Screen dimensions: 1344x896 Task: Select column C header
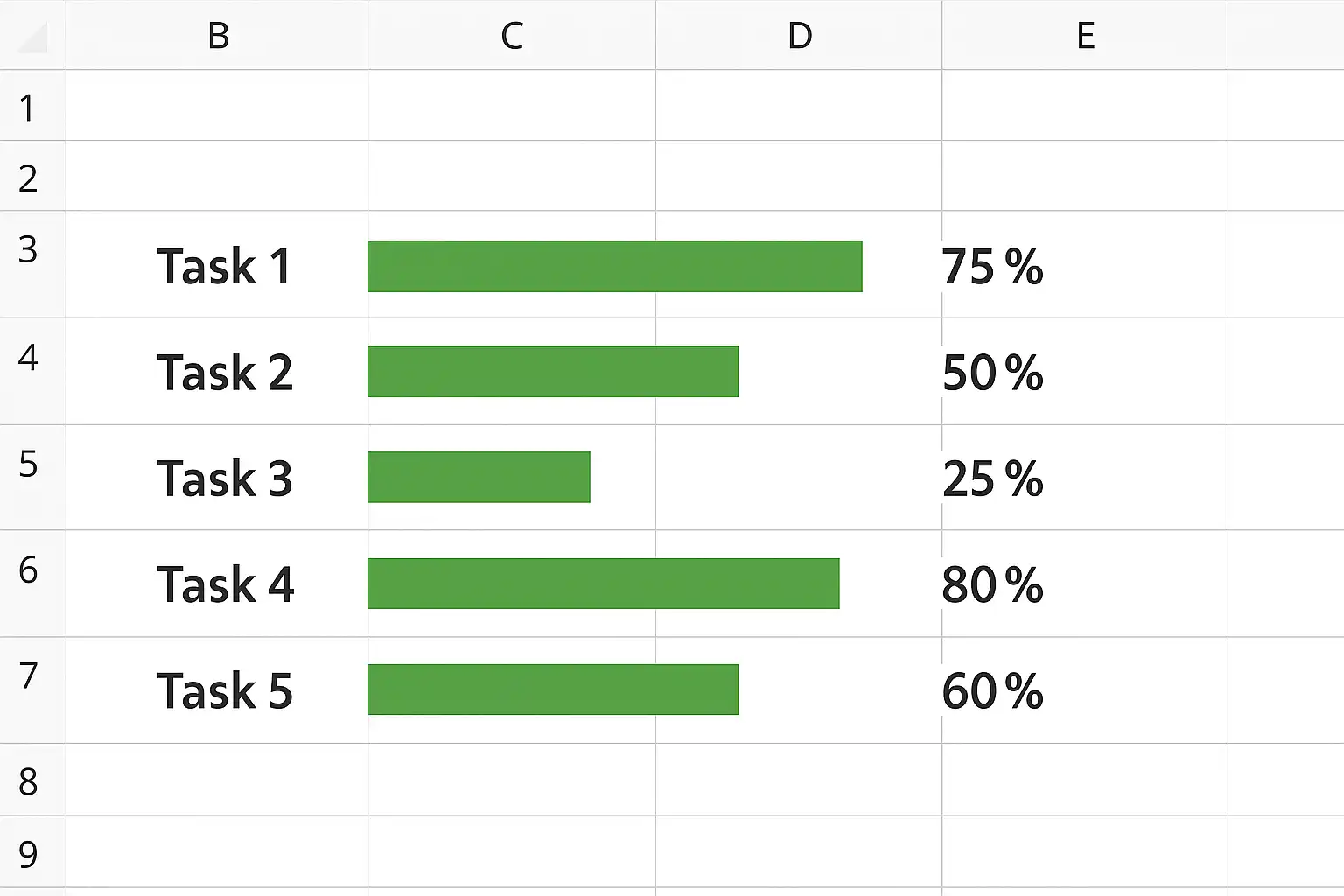[512, 36]
